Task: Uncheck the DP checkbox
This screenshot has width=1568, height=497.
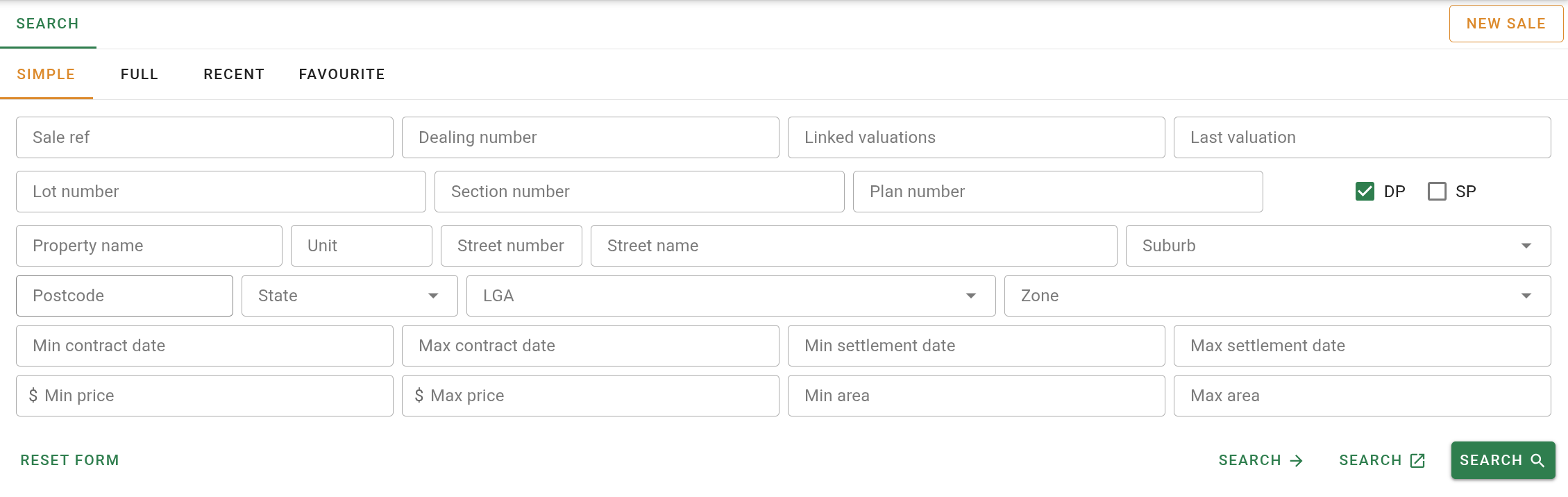Action: tap(1365, 192)
